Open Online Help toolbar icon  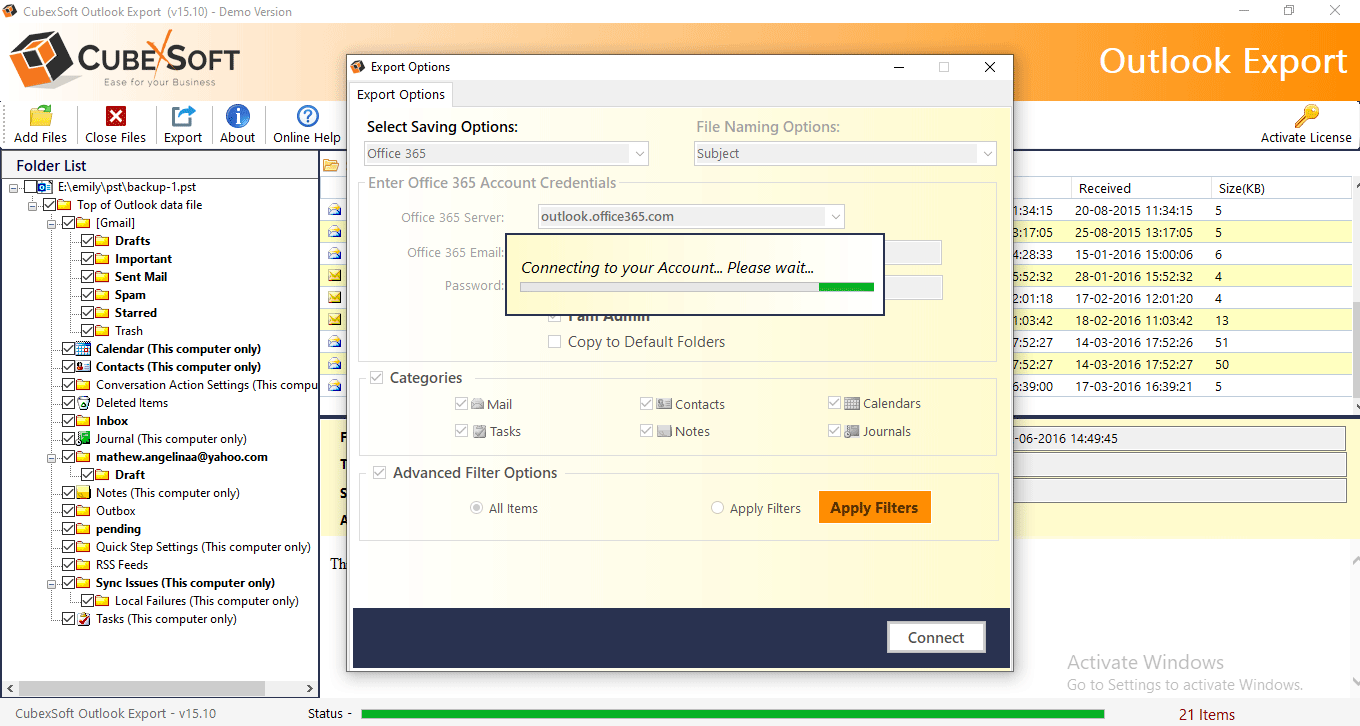(307, 116)
